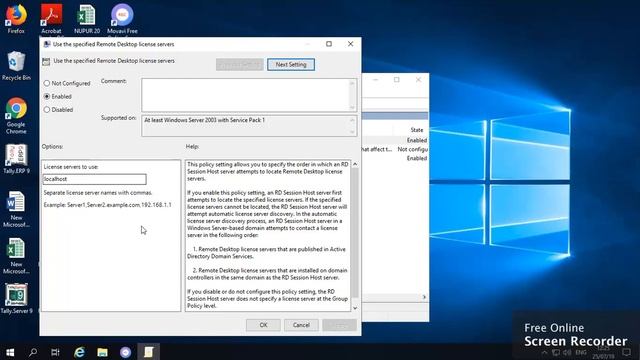Select the Disabled radio button

[47, 110]
